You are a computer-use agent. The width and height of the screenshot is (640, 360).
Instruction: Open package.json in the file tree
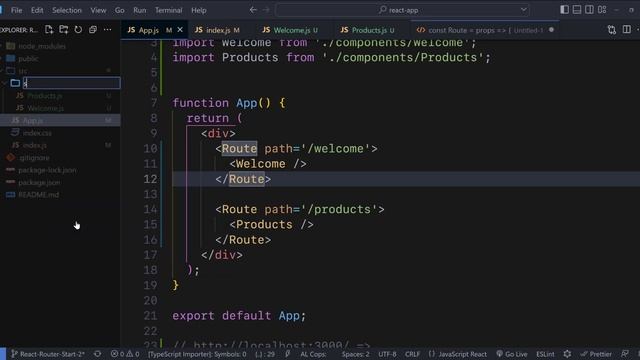pos(39,182)
